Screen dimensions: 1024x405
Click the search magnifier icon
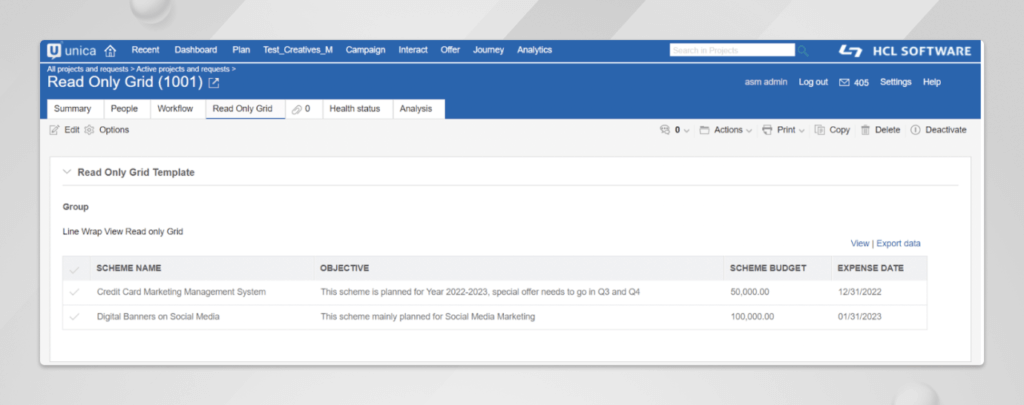pyautogui.click(x=804, y=50)
